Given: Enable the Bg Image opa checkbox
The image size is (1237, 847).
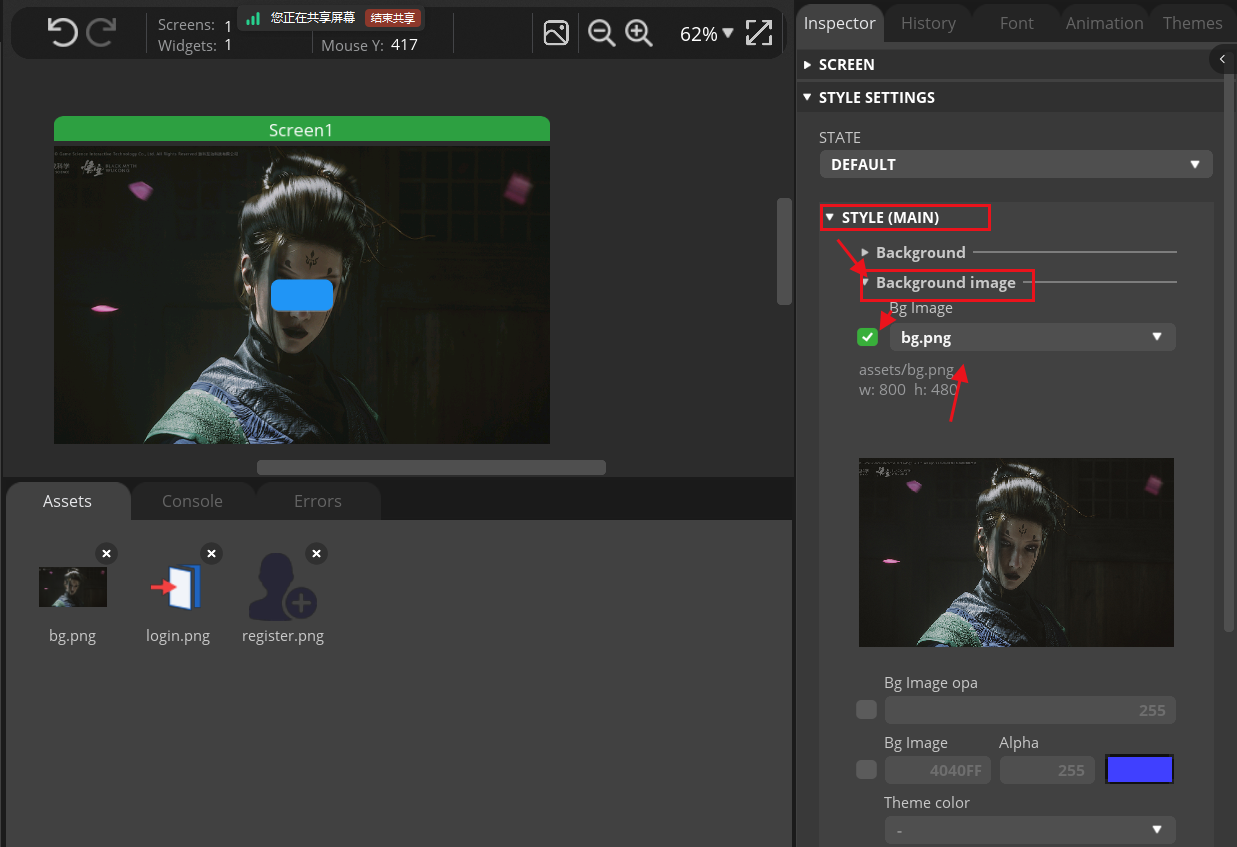Looking at the screenshot, I should point(867,710).
